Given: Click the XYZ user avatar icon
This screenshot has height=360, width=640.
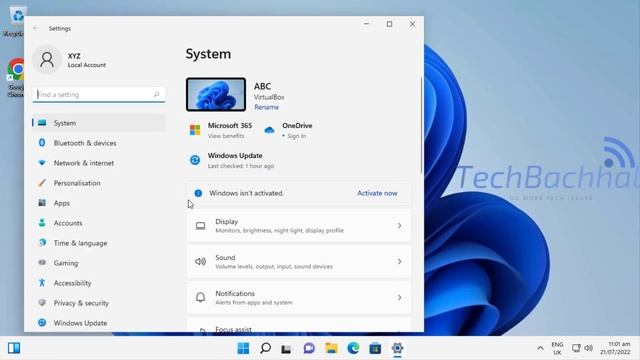Looking at the screenshot, I should 47,60.
